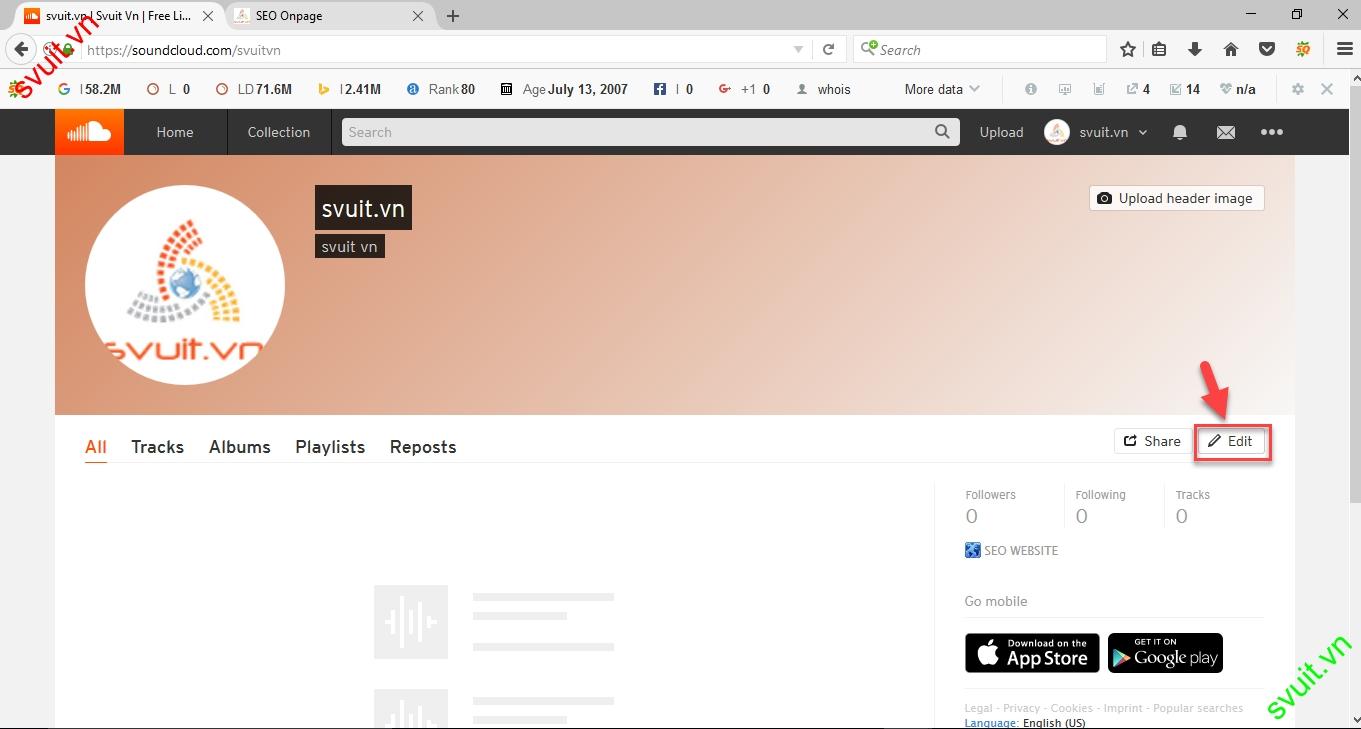Viewport: 1361px width, 729px height.
Task: Click the SoundCloud logo icon
Action: point(89,132)
